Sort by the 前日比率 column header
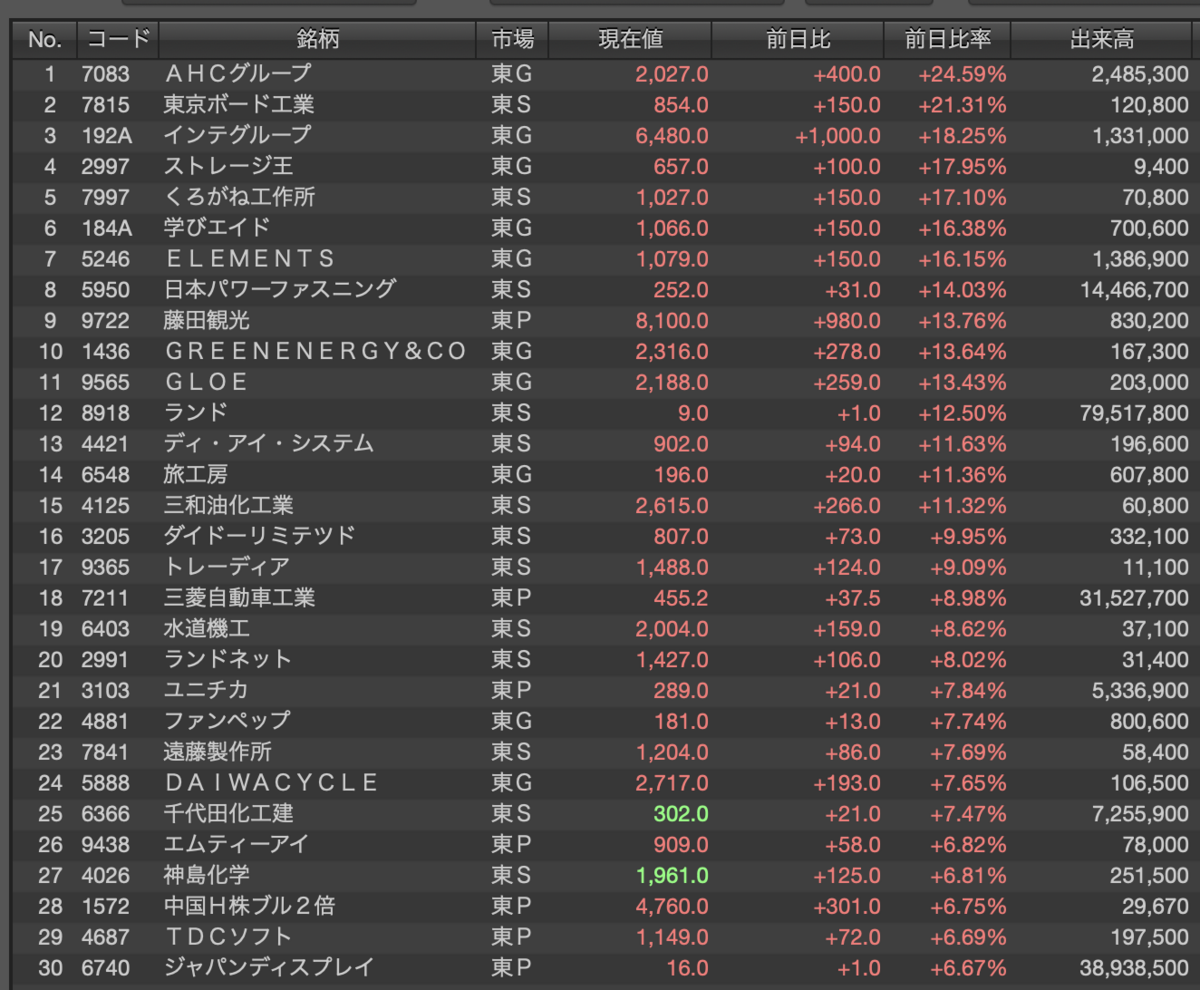Screen dimensions: 1200x990 coord(947,40)
